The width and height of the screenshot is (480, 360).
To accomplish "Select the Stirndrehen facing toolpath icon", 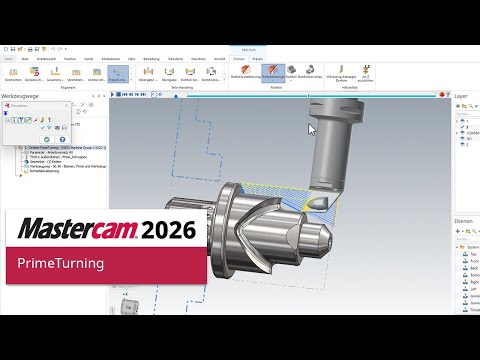I will [76, 74].
